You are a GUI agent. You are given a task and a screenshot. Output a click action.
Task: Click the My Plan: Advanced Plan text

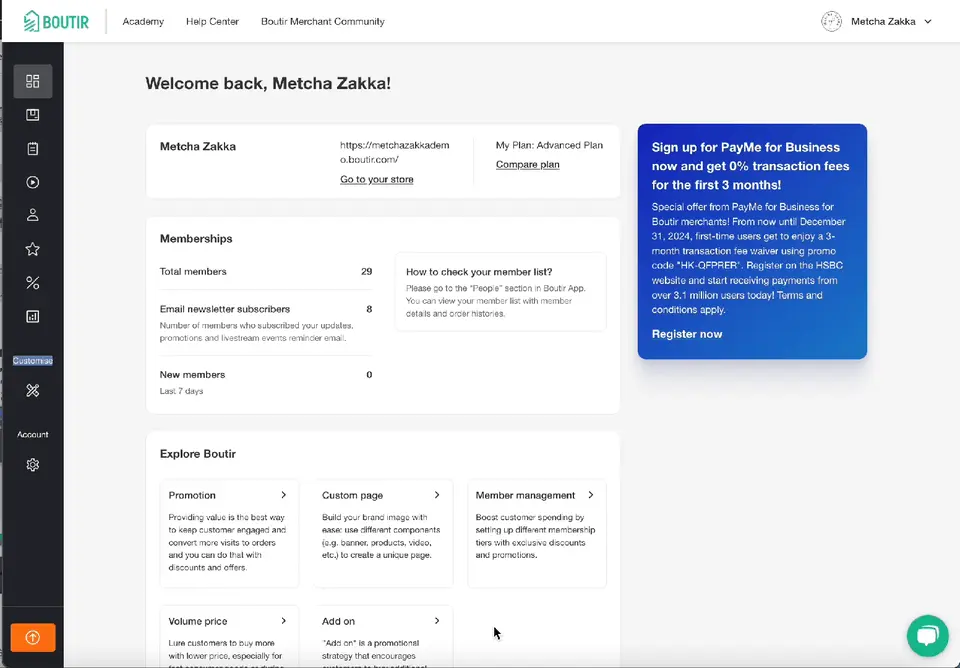tap(549, 145)
